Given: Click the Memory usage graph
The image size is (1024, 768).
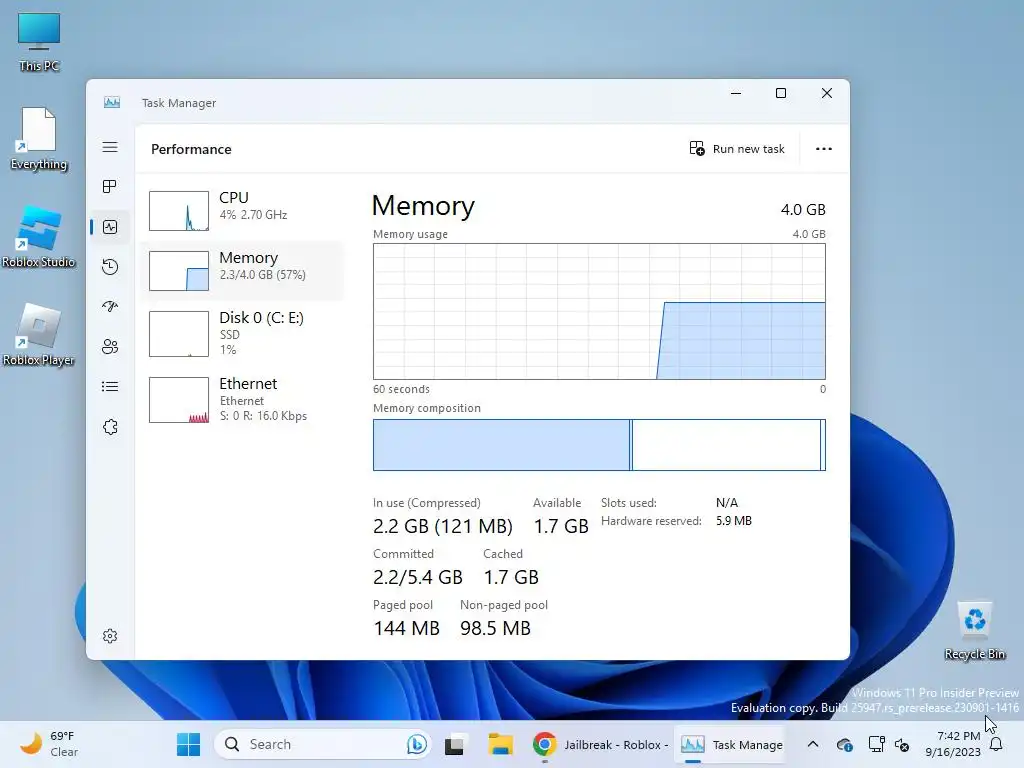Looking at the screenshot, I should (599, 312).
